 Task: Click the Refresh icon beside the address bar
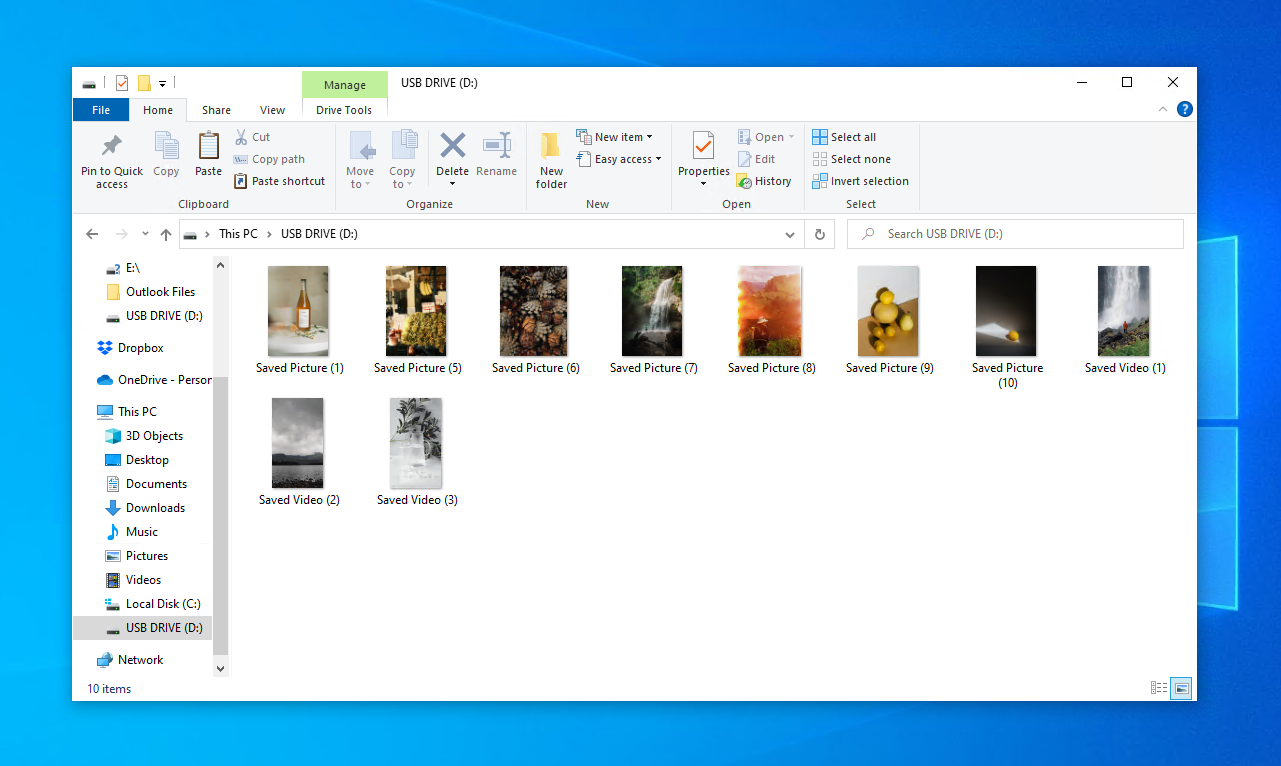pyautogui.click(x=819, y=234)
